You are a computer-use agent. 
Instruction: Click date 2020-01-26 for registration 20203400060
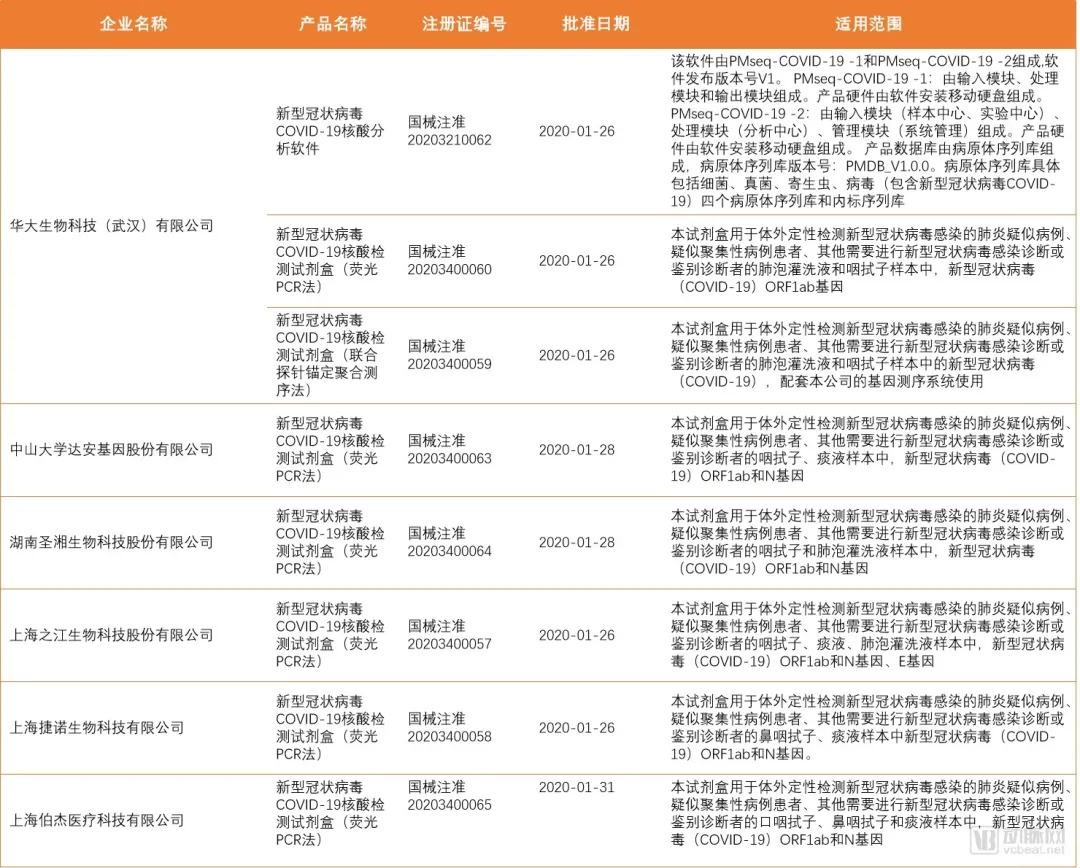point(577,260)
